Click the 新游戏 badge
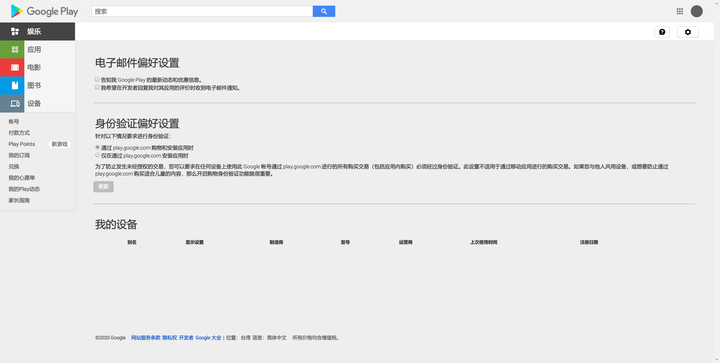 pyautogui.click(x=60, y=144)
